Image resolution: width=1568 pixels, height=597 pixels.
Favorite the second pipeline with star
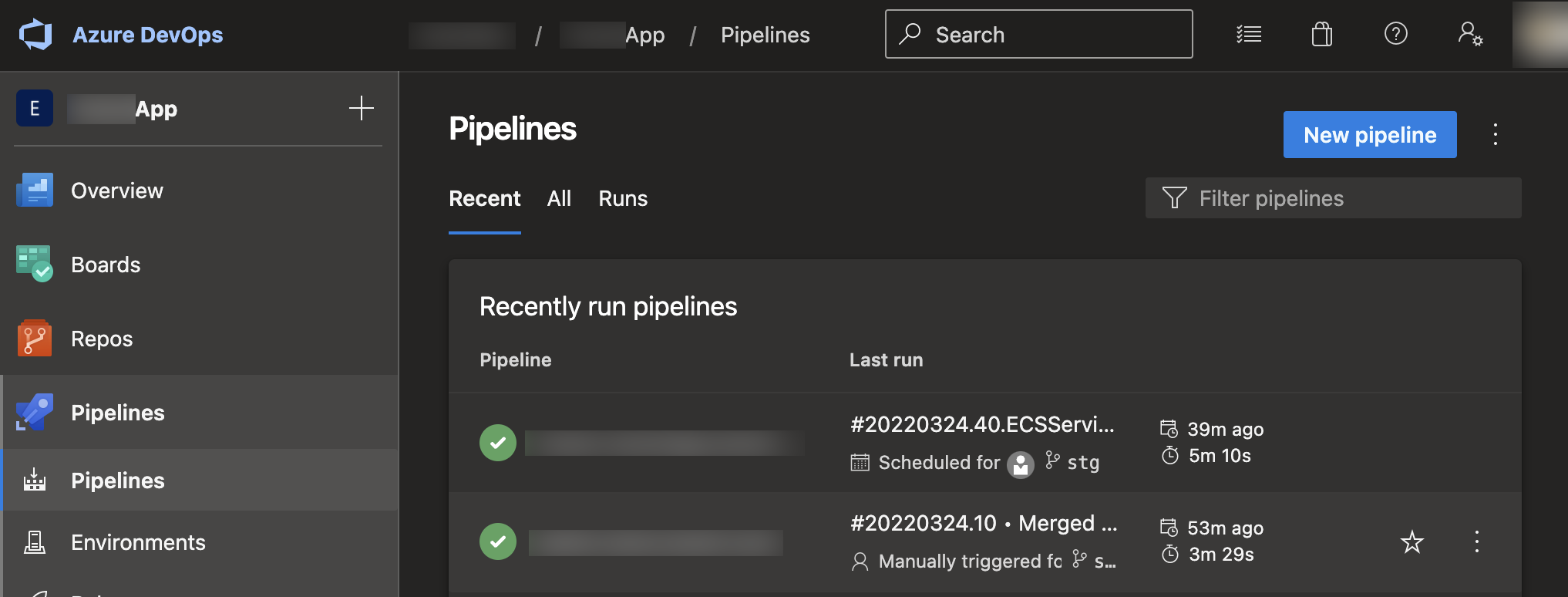pyautogui.click(x=1412, y=541)
